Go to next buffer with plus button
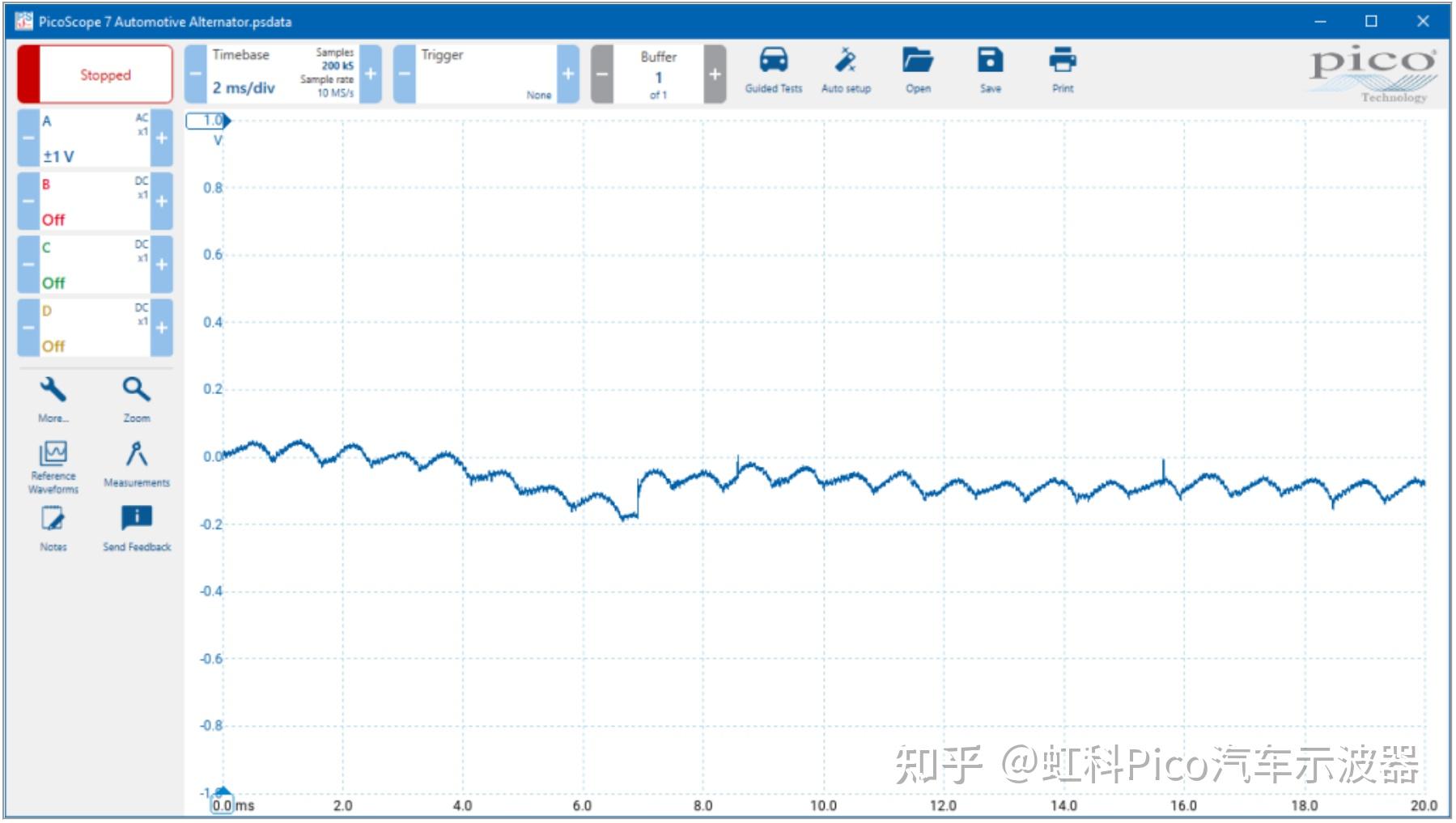This screenshot has width=1456, height=823. [x=715, y=74]
